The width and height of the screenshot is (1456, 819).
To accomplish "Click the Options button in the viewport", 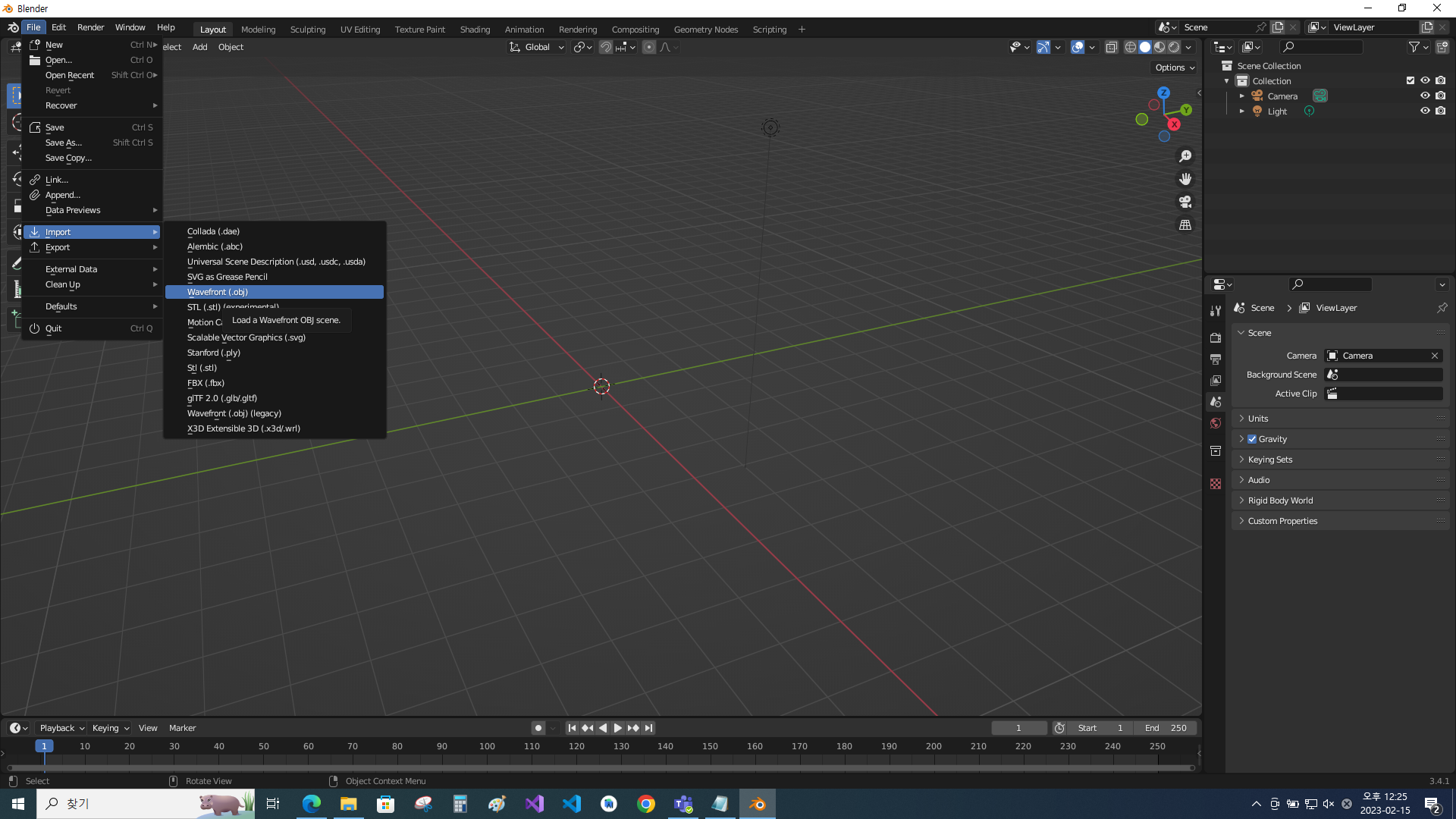I will click(1174, 67).
